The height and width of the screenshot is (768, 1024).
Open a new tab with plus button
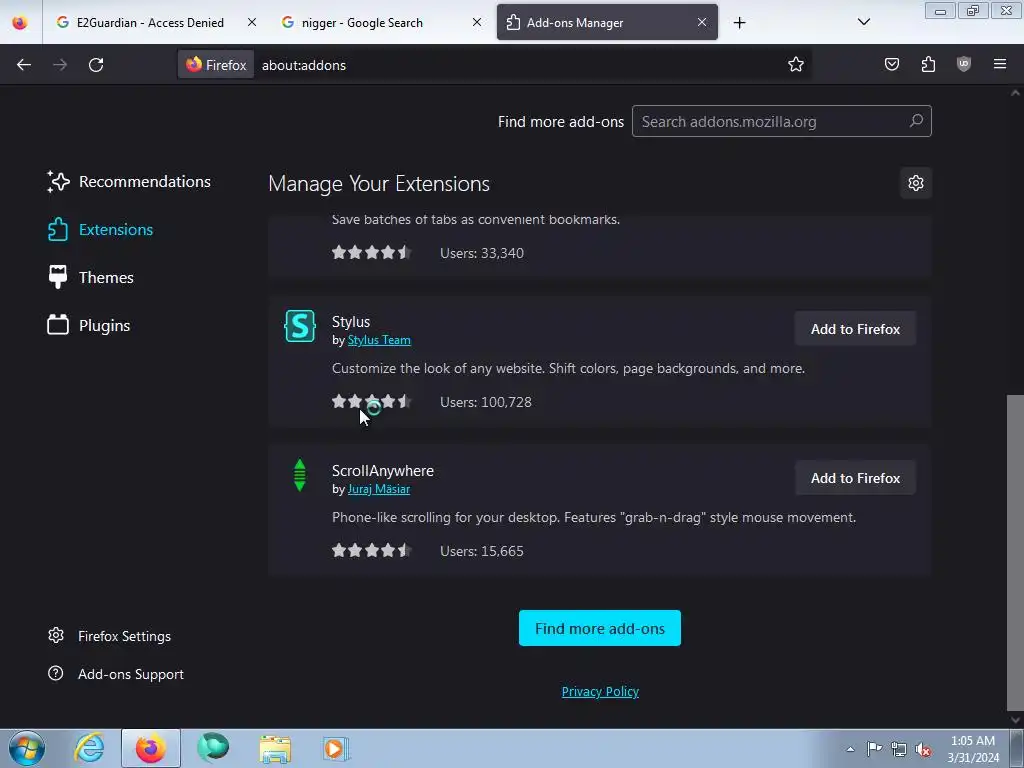click(739, 23)
